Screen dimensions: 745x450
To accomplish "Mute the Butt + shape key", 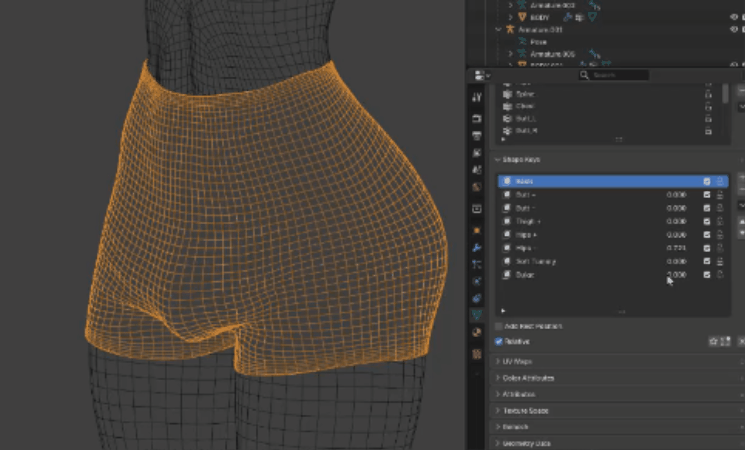I will [707, 195].
